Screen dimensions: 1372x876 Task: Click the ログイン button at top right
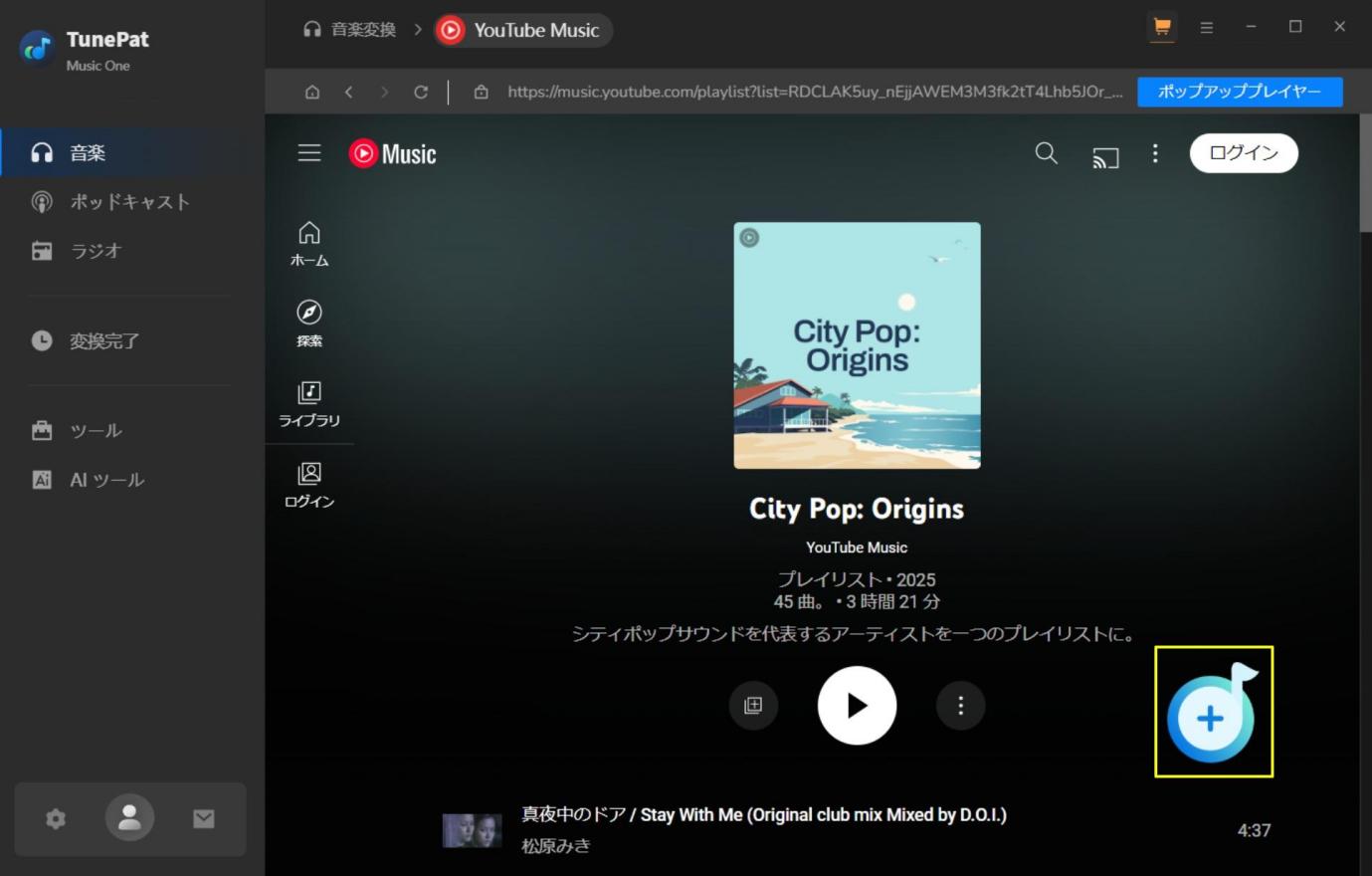tap(1244, 153)
